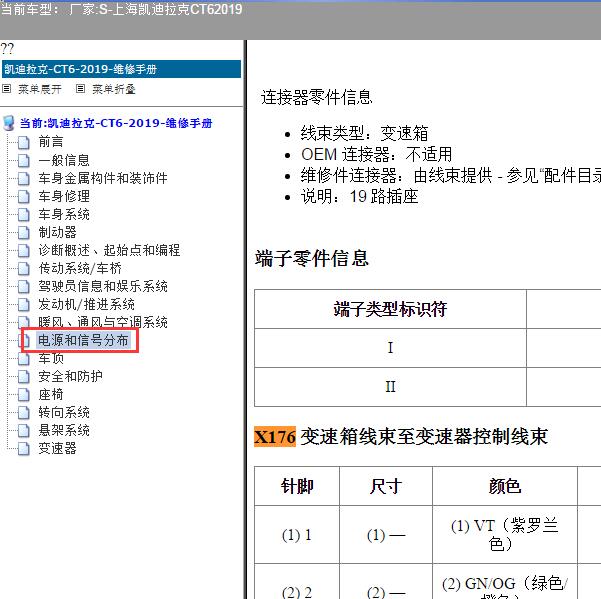Open the 车身系统 chapter
The image size is (601, 599).
pos(64,214)
